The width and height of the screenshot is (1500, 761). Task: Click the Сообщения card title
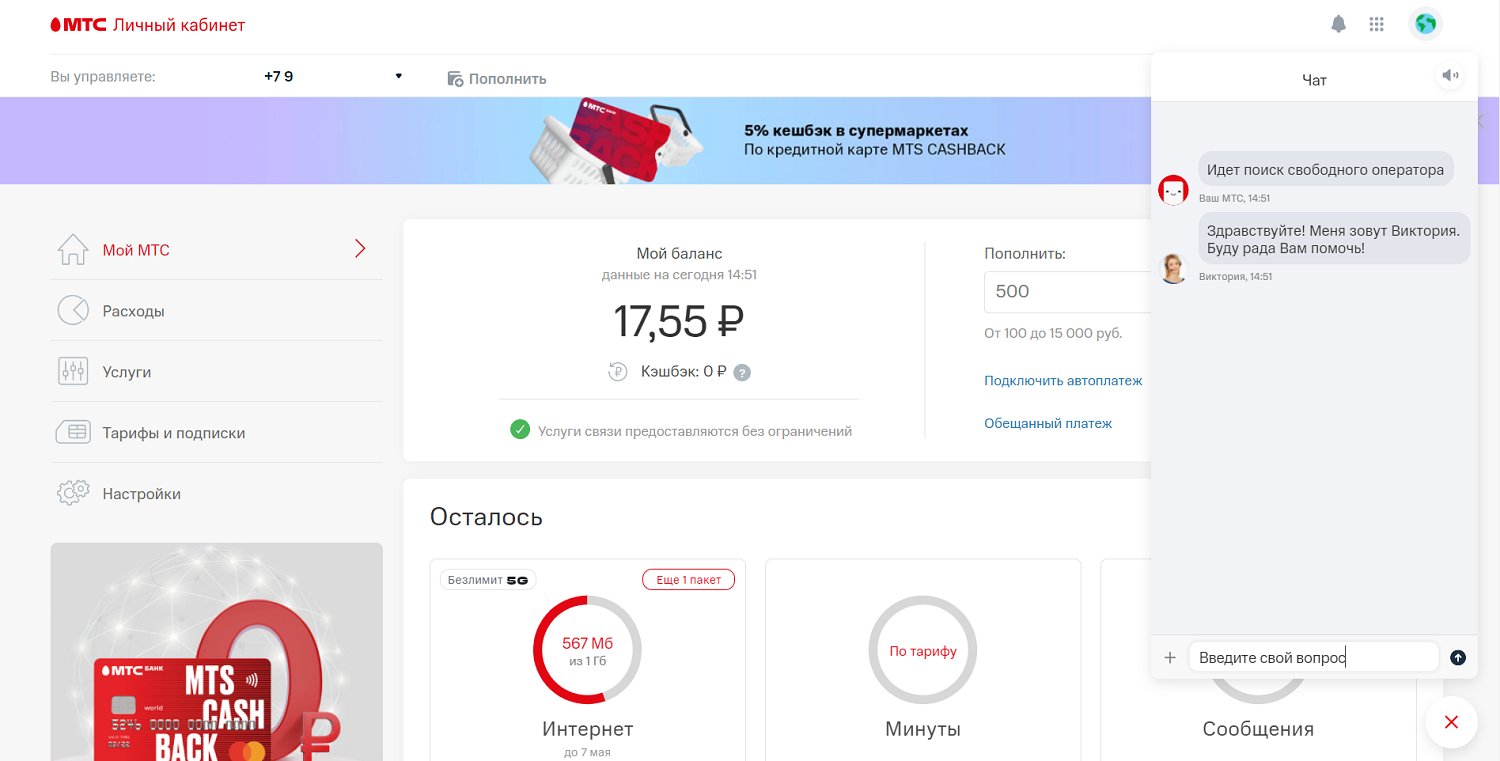1258,729
